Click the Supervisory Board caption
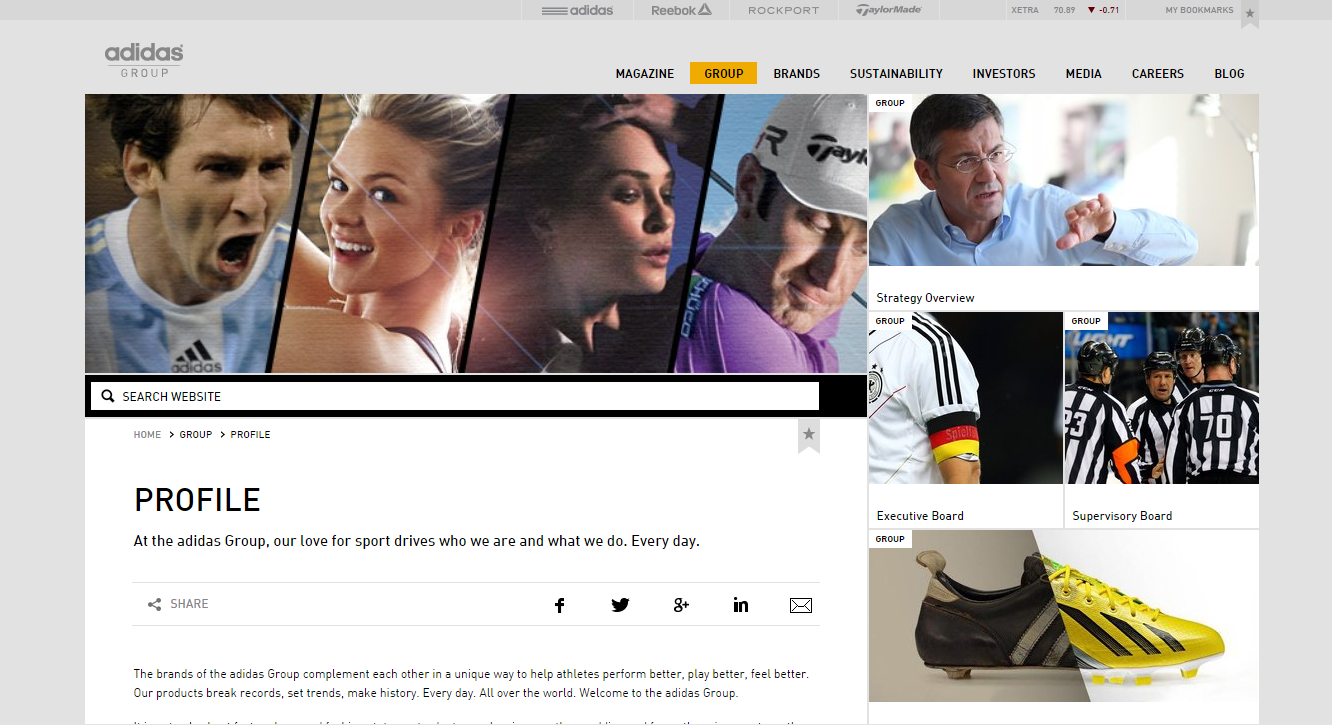Screen dimensions: 1332x726 coord(1122,516)
